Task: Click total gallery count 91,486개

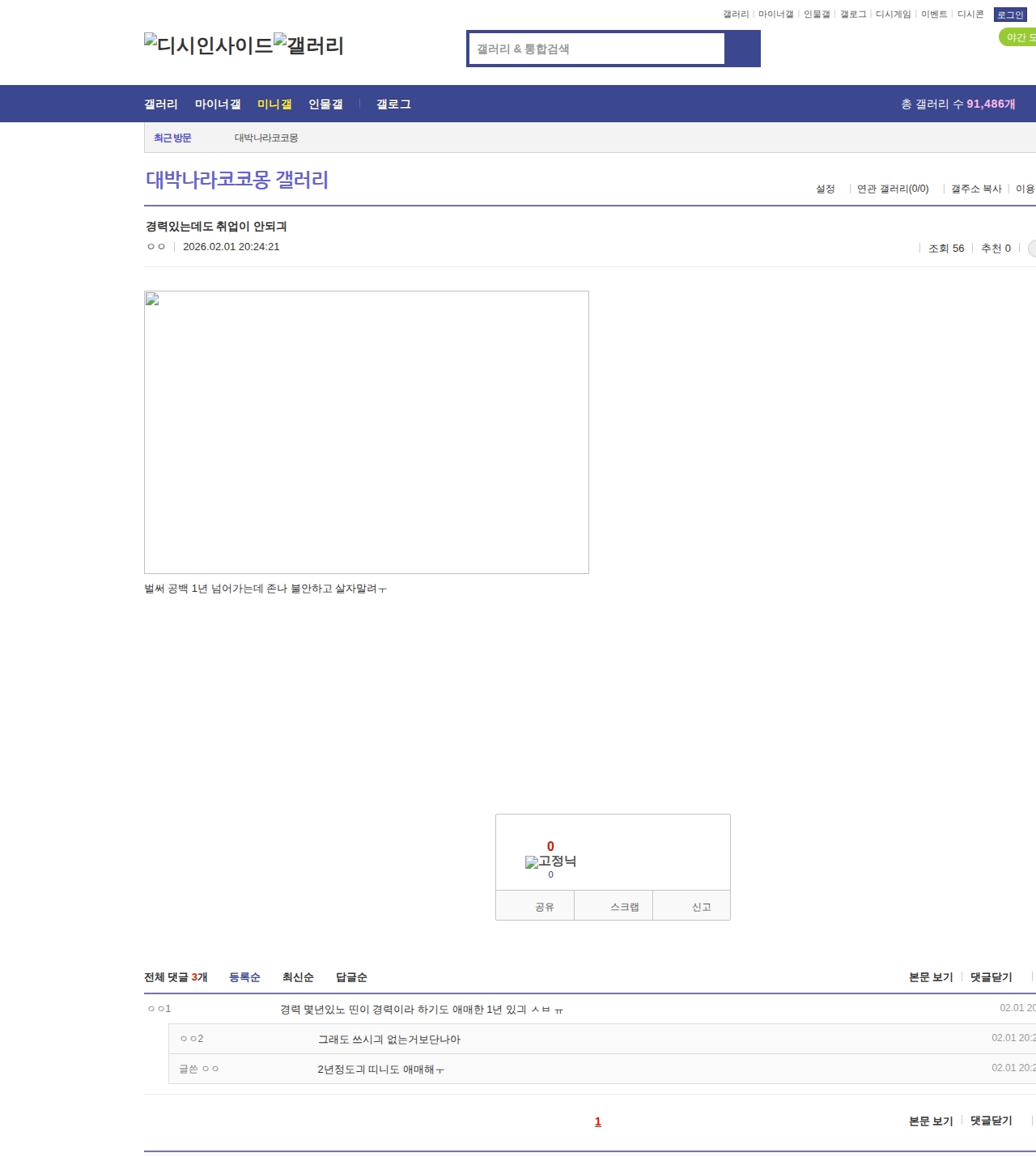Action: click(991, 104)
